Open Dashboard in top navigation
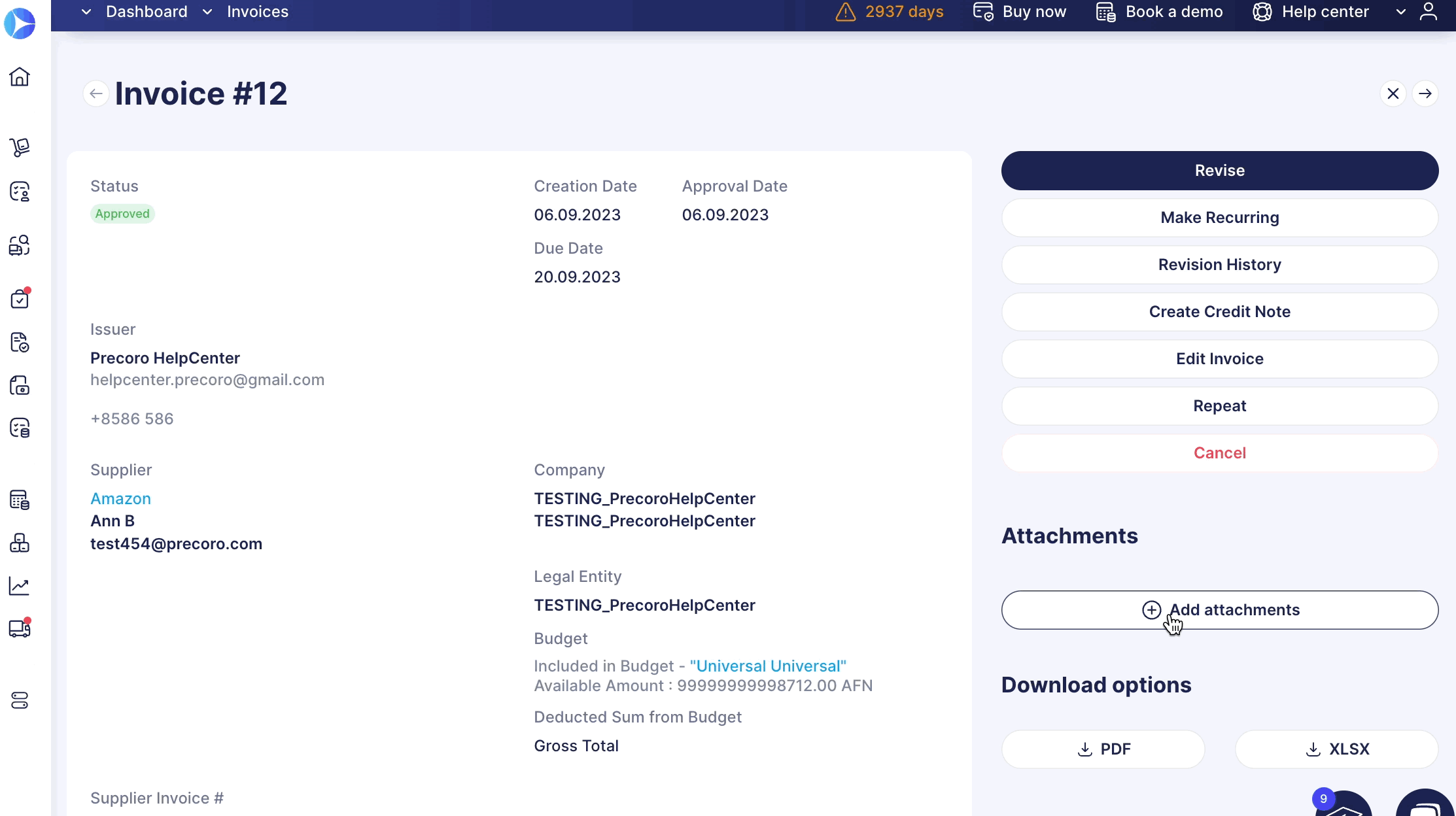 point(147,12)
